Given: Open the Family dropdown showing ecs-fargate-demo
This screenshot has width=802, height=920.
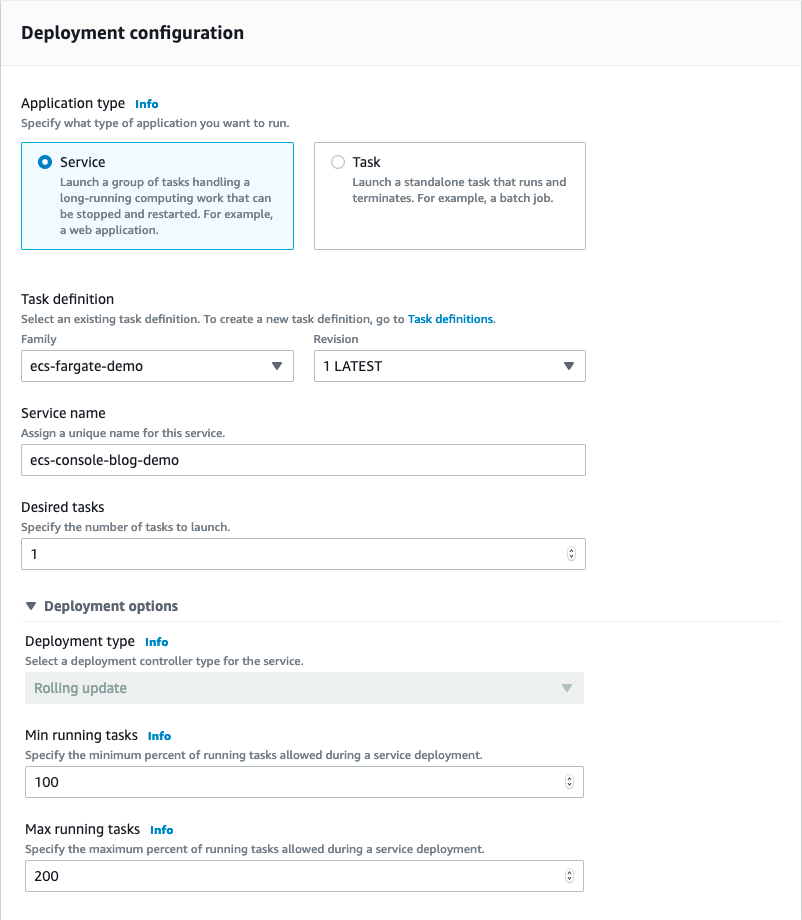Looking at the screenshot, I should click(x=157, y=366).
